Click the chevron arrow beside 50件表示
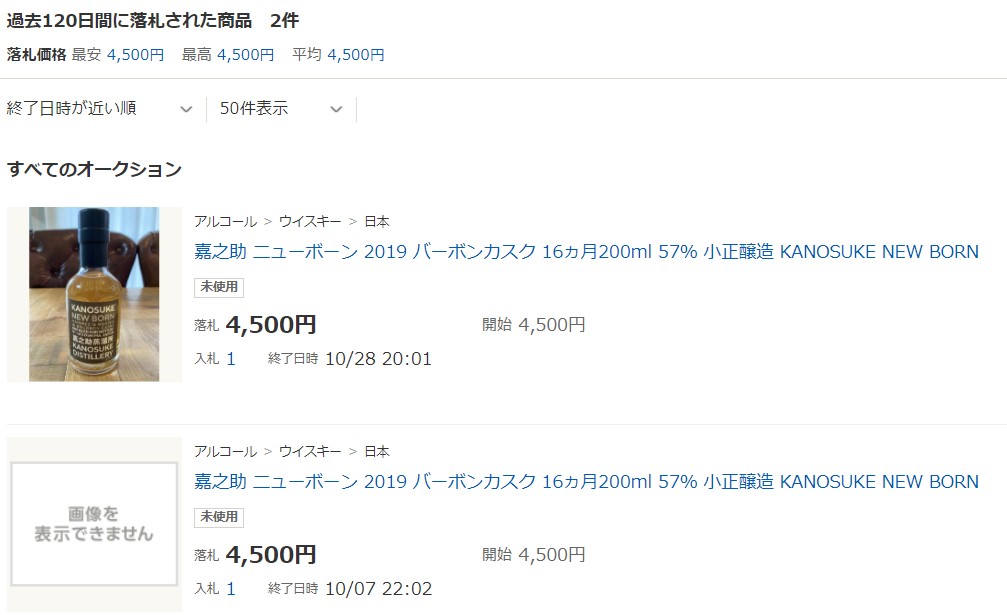Image resolution: width=1007 pixels, height=615 pixels. 336,109
